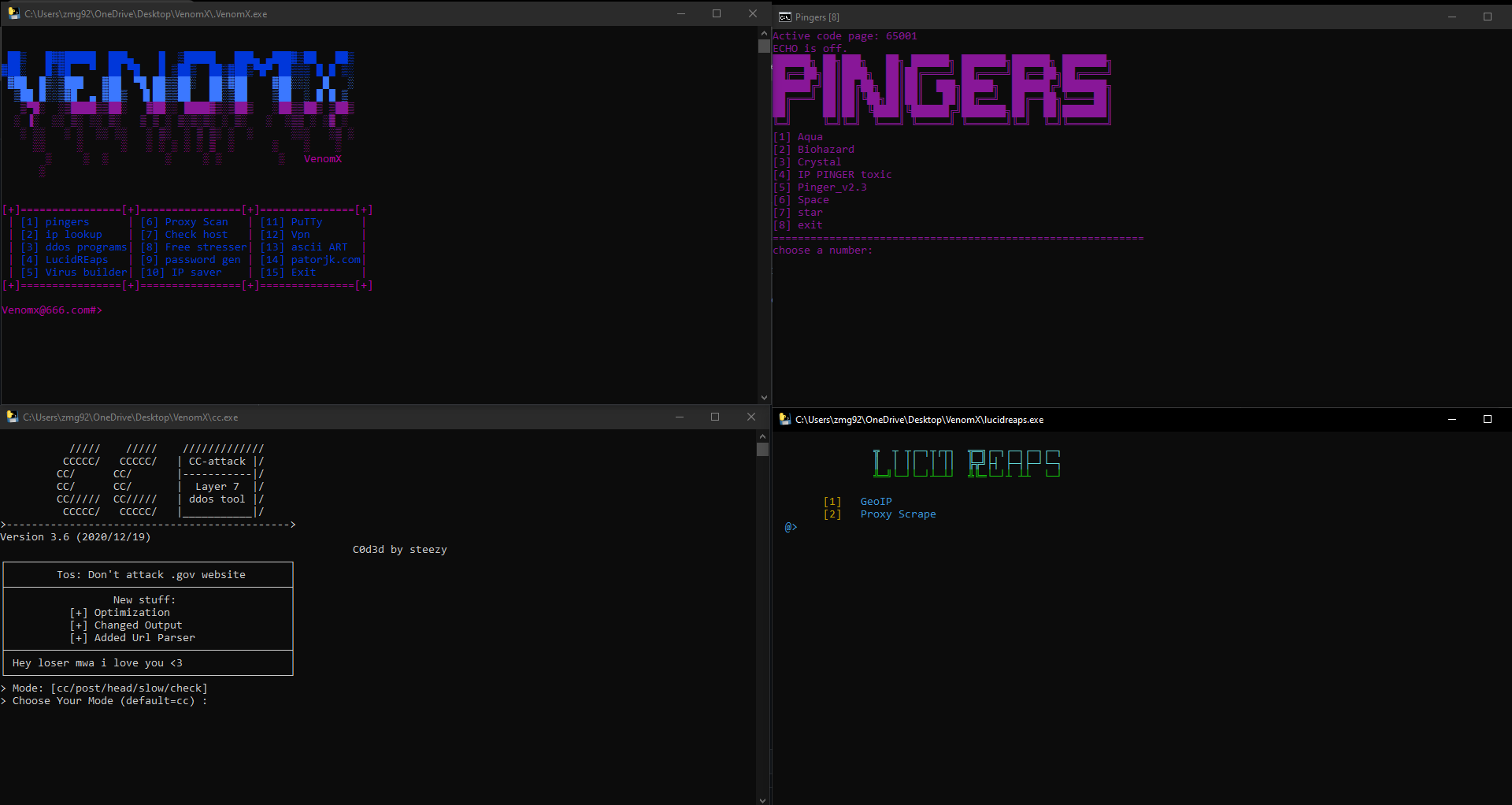1512x805 pixels.
Task: Click the cc.exe window icon in its title bar
Action: tap(12, 417)
